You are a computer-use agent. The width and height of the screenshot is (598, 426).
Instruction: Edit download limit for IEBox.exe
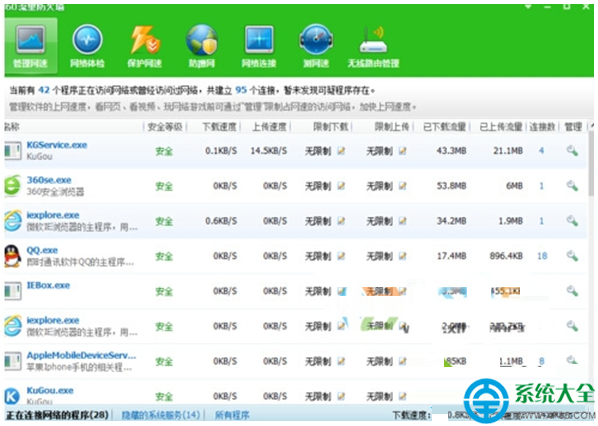click(x=342, y=291)
